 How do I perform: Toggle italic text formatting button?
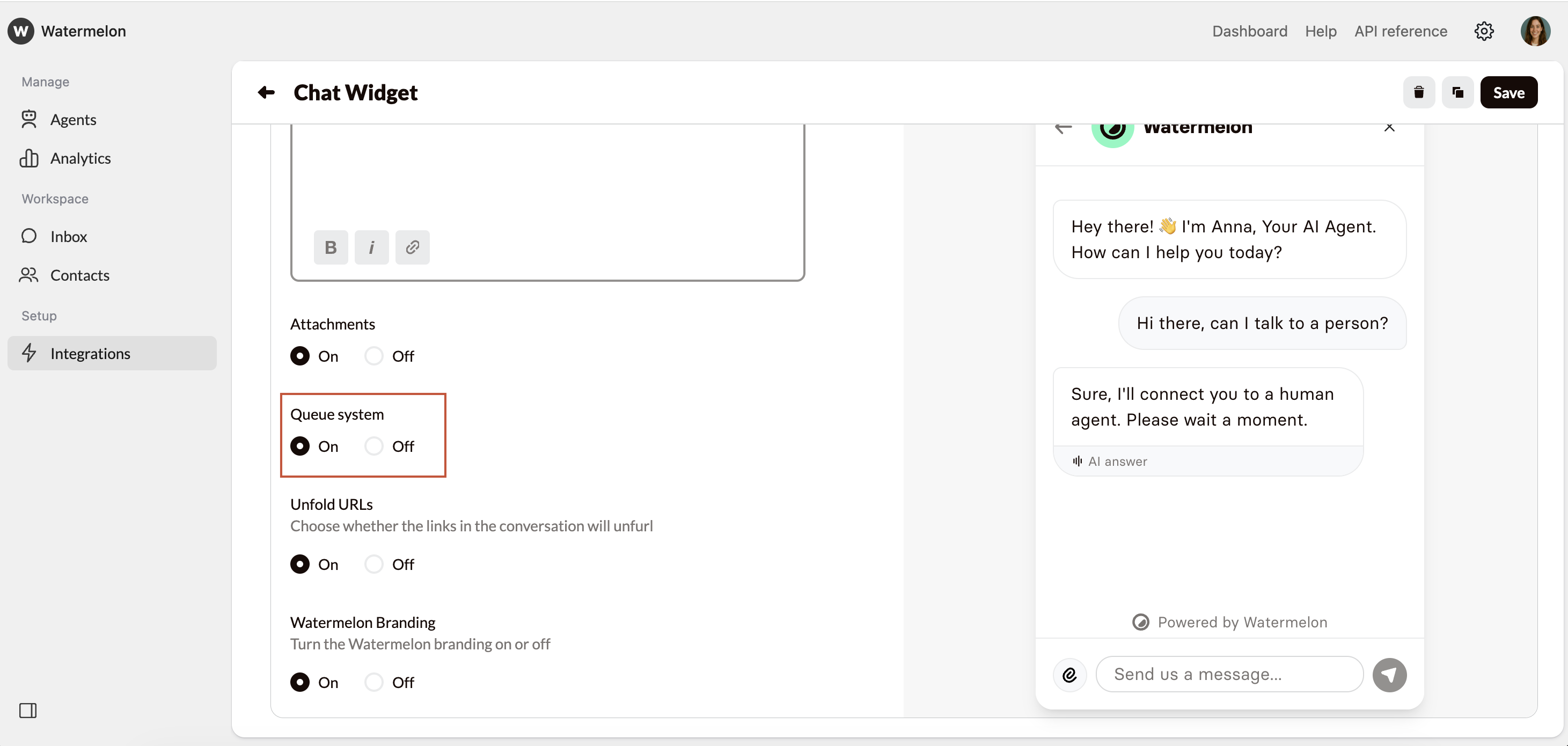[x=371, y=247]
